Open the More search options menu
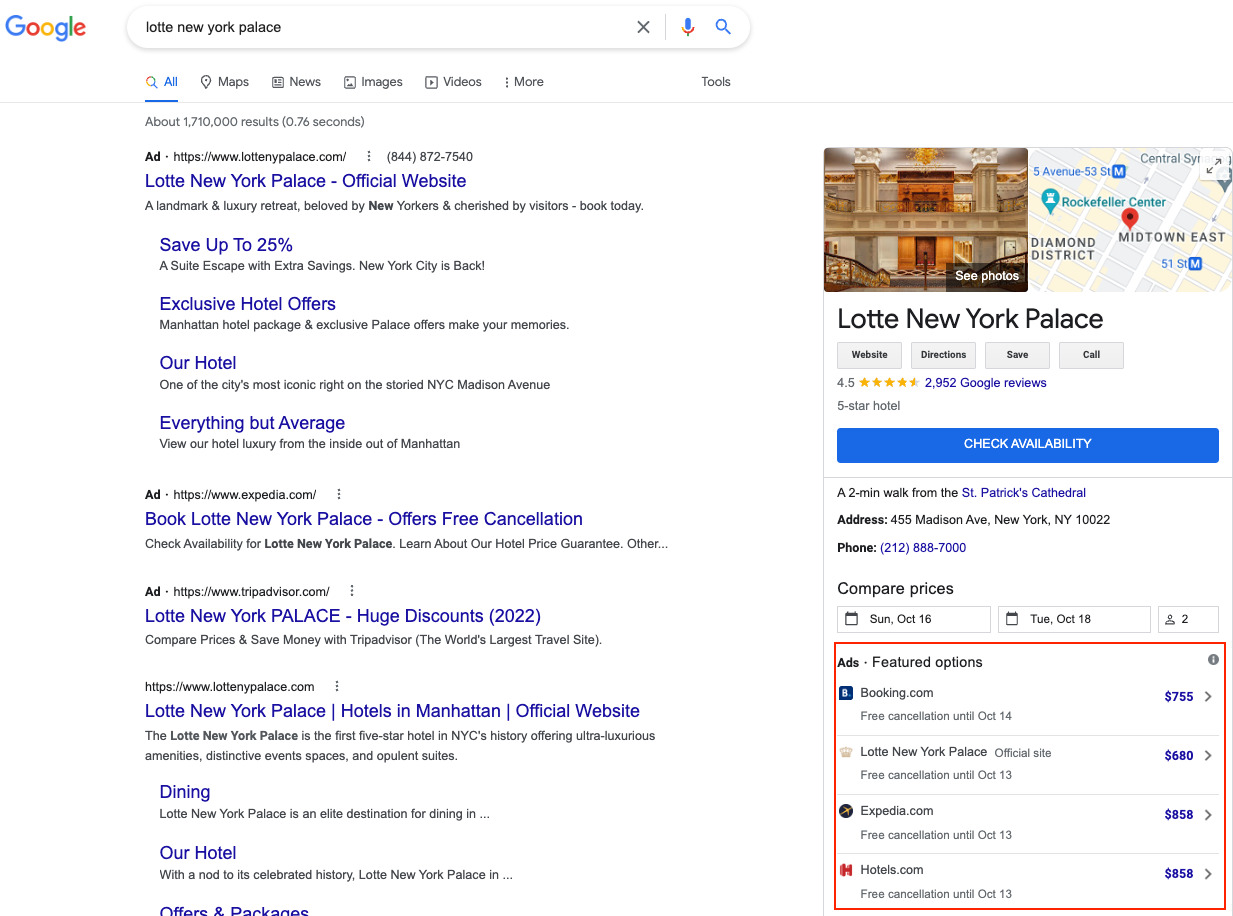The height and width of the screenshot is (916, 1233). [x=523, y=82]
